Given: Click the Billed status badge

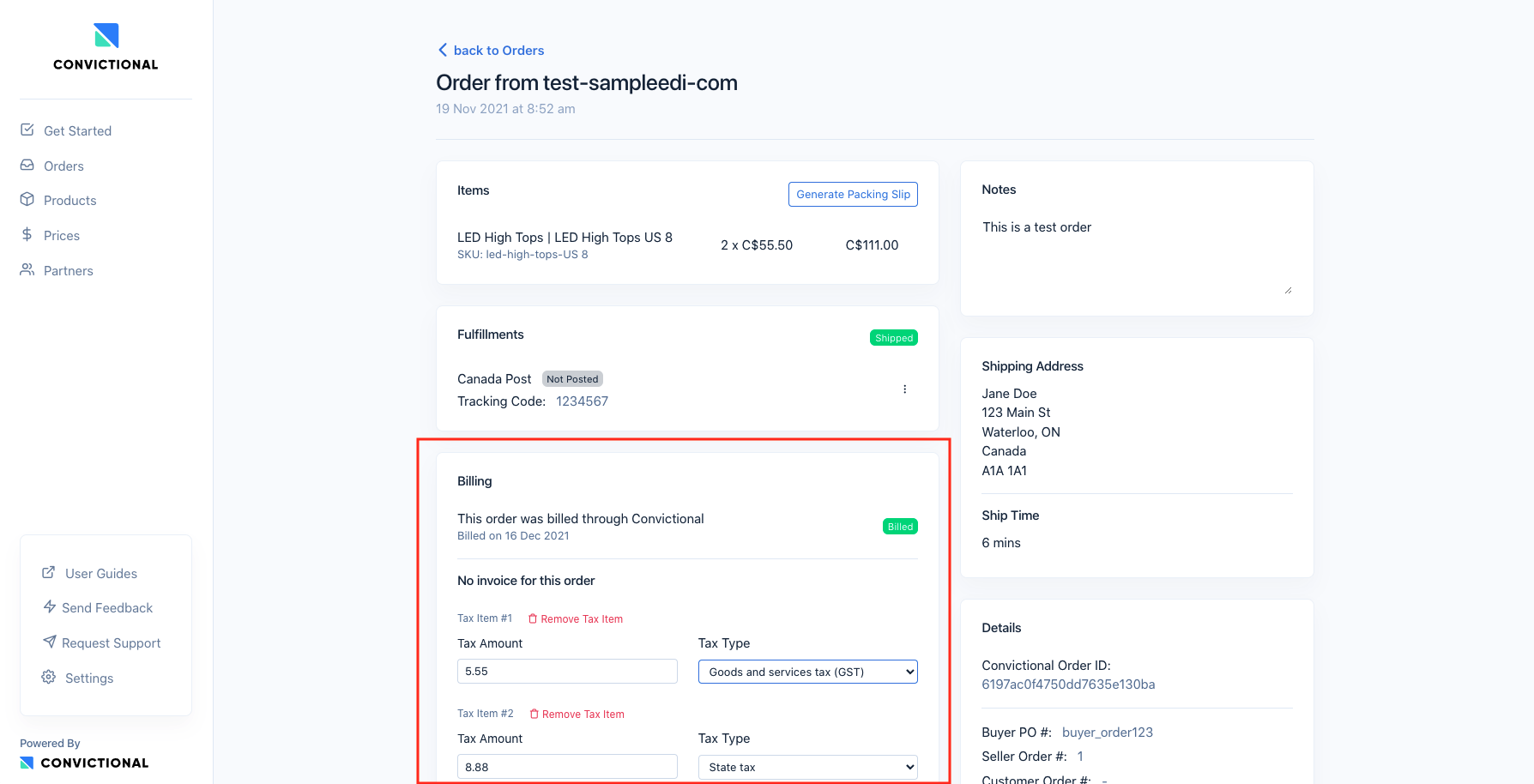Looking at the screenshot, I should click(x=900, y=527).
